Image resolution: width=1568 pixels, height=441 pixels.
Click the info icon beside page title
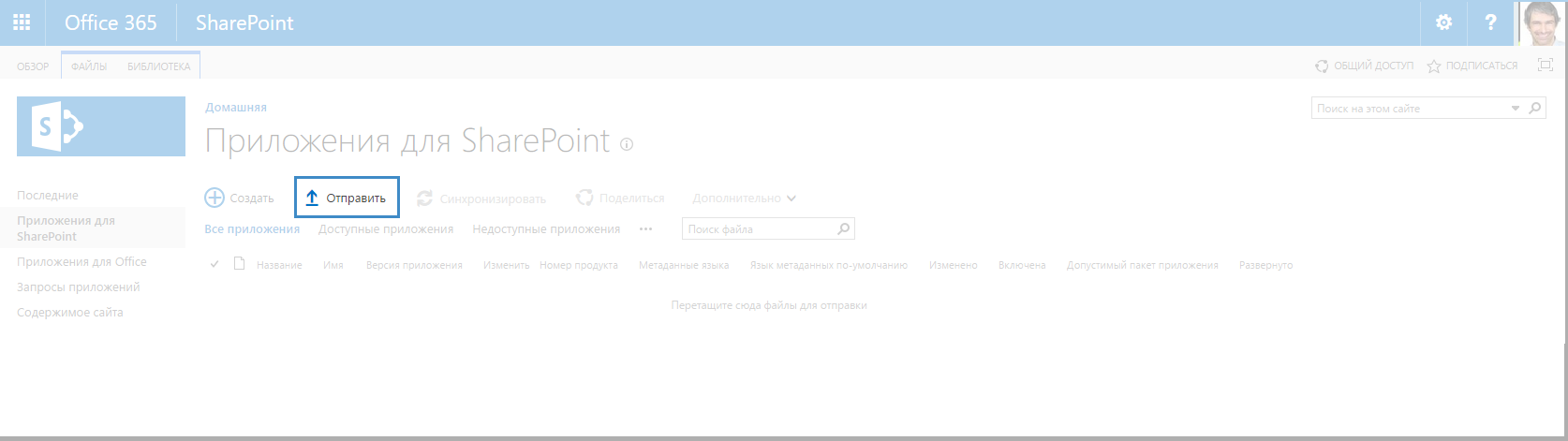pos(627,144)
